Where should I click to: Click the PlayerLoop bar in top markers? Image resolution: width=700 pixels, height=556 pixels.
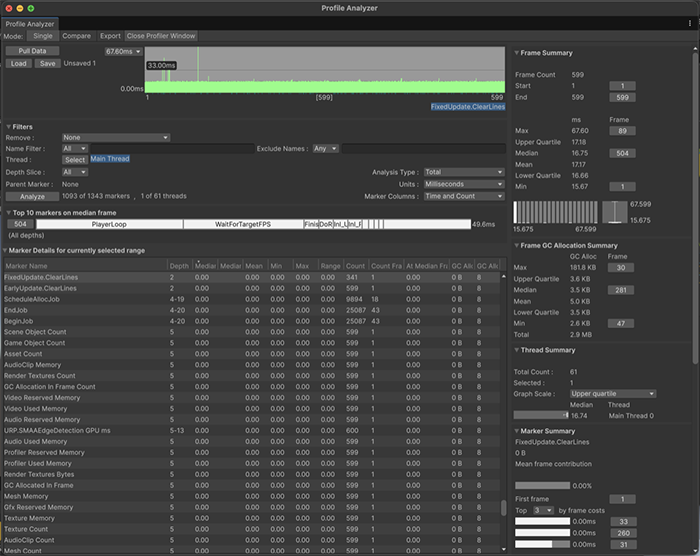[x=109, y=224]
